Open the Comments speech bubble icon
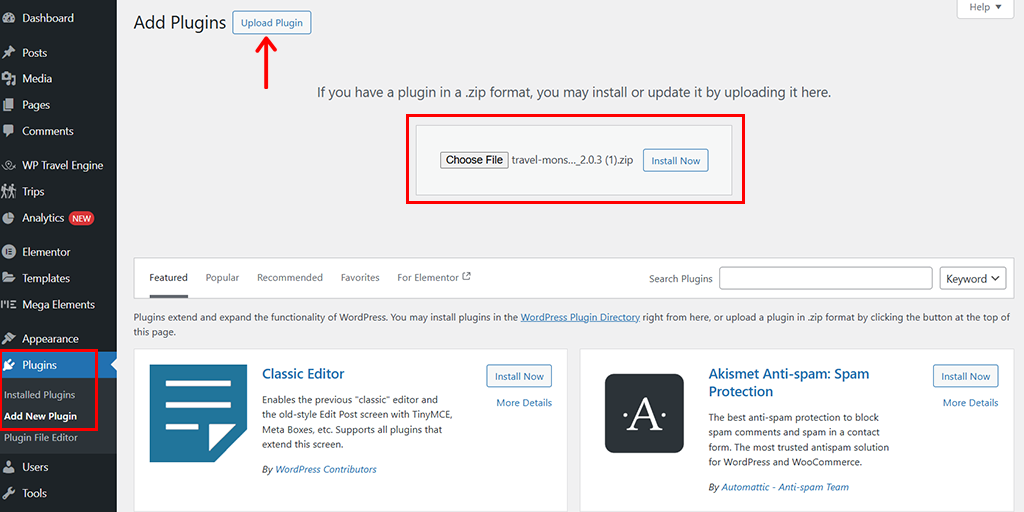This screenshot has height=512, width=1024. coord(9,131)
